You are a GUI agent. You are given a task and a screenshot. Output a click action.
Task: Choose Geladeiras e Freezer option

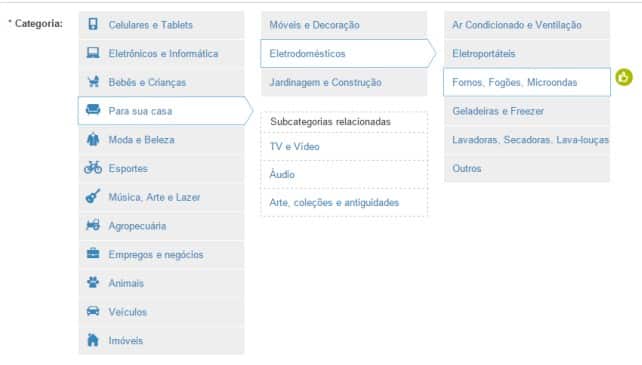tap(527, 111)
